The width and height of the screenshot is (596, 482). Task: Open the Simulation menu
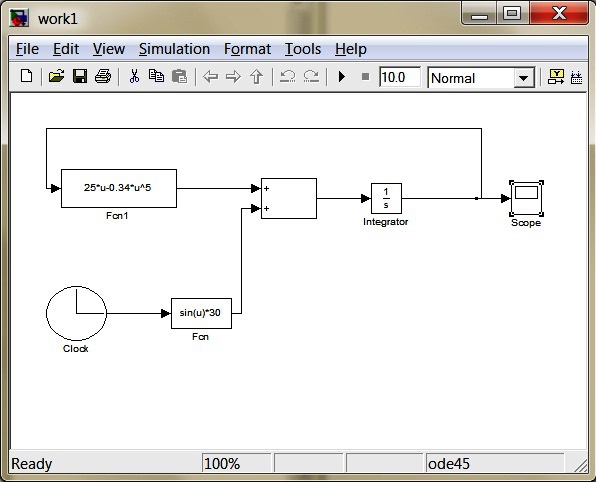(174, 49)
